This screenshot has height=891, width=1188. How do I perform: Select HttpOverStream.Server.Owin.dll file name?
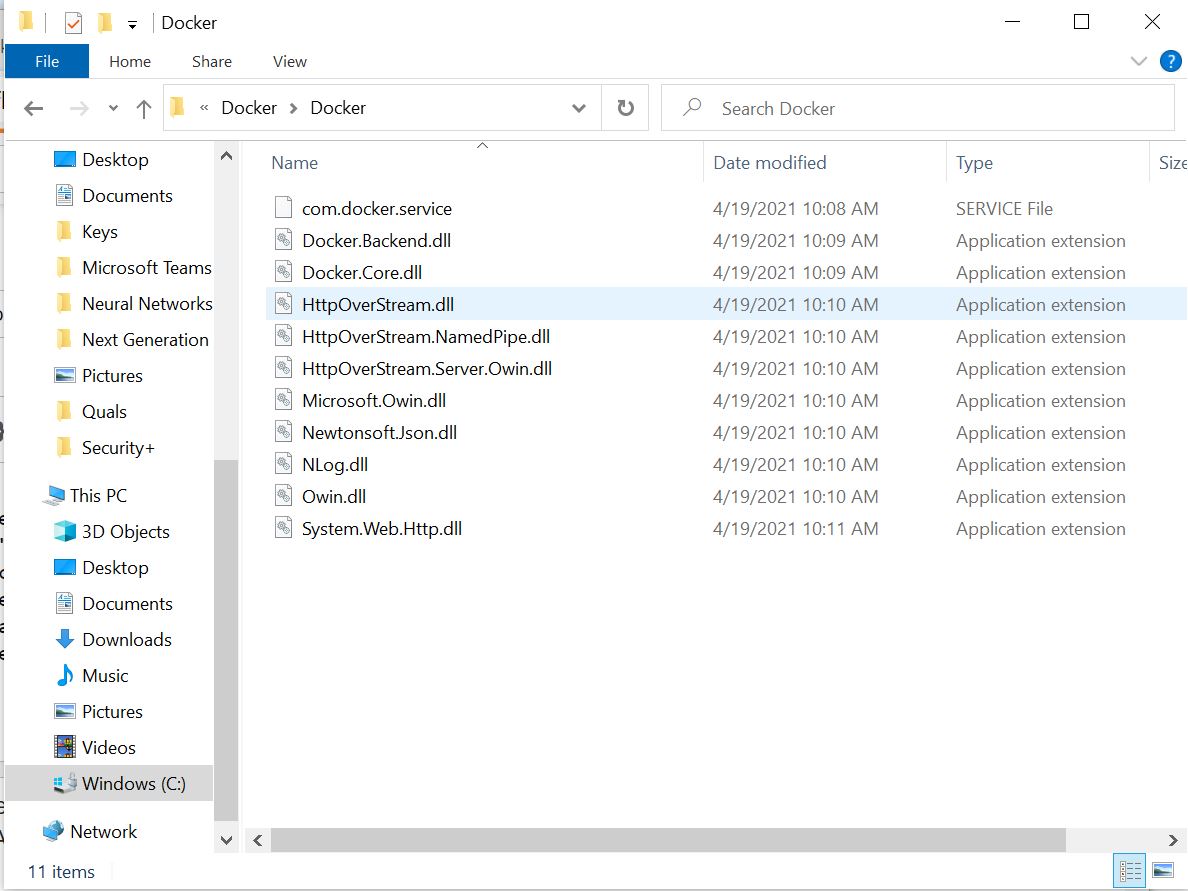click(x=427, y=368)
